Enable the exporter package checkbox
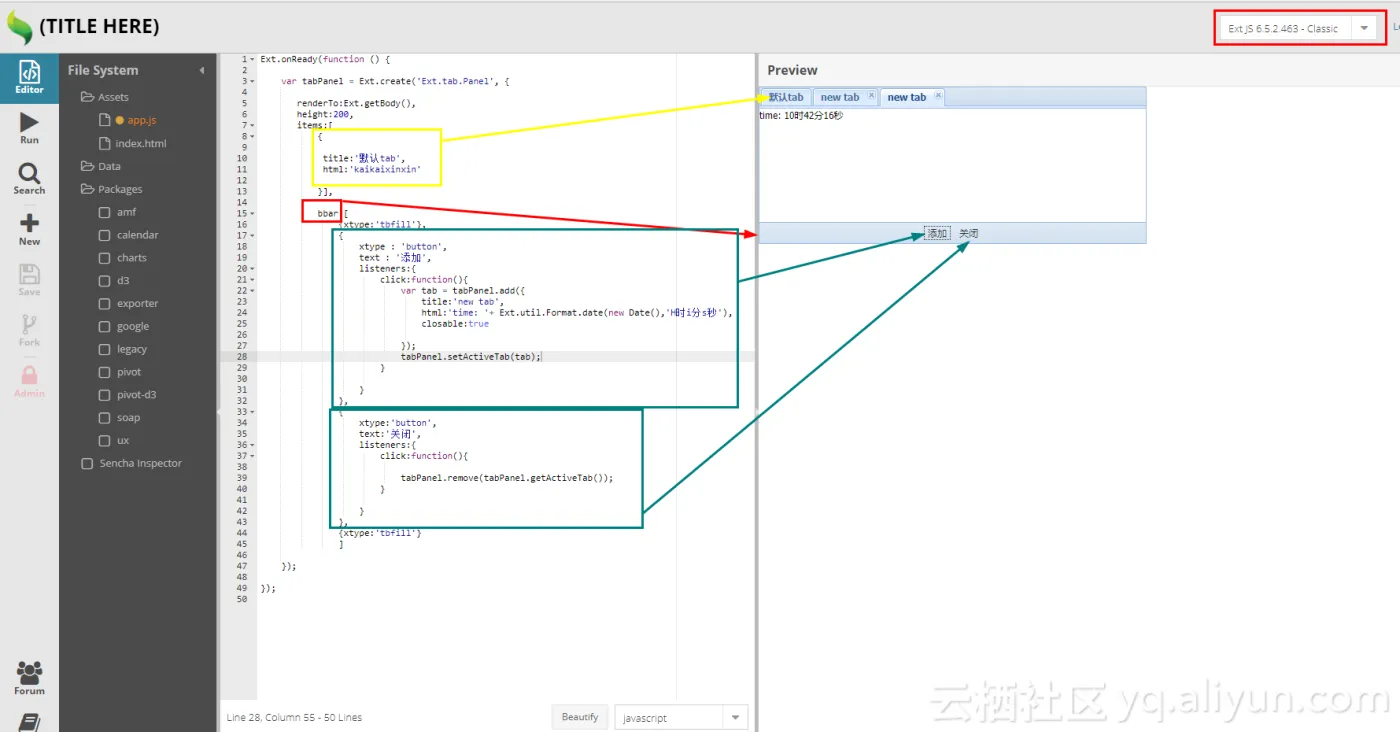1400x732 pixels. (x=104, y=304)
